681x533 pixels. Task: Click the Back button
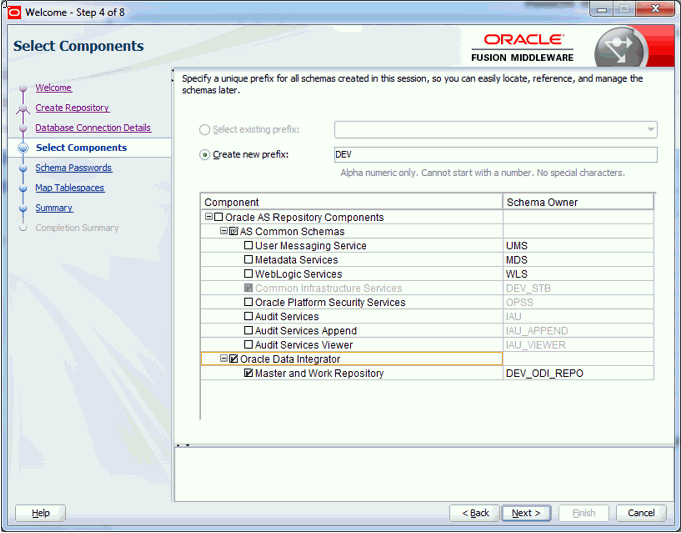(475, 513)
